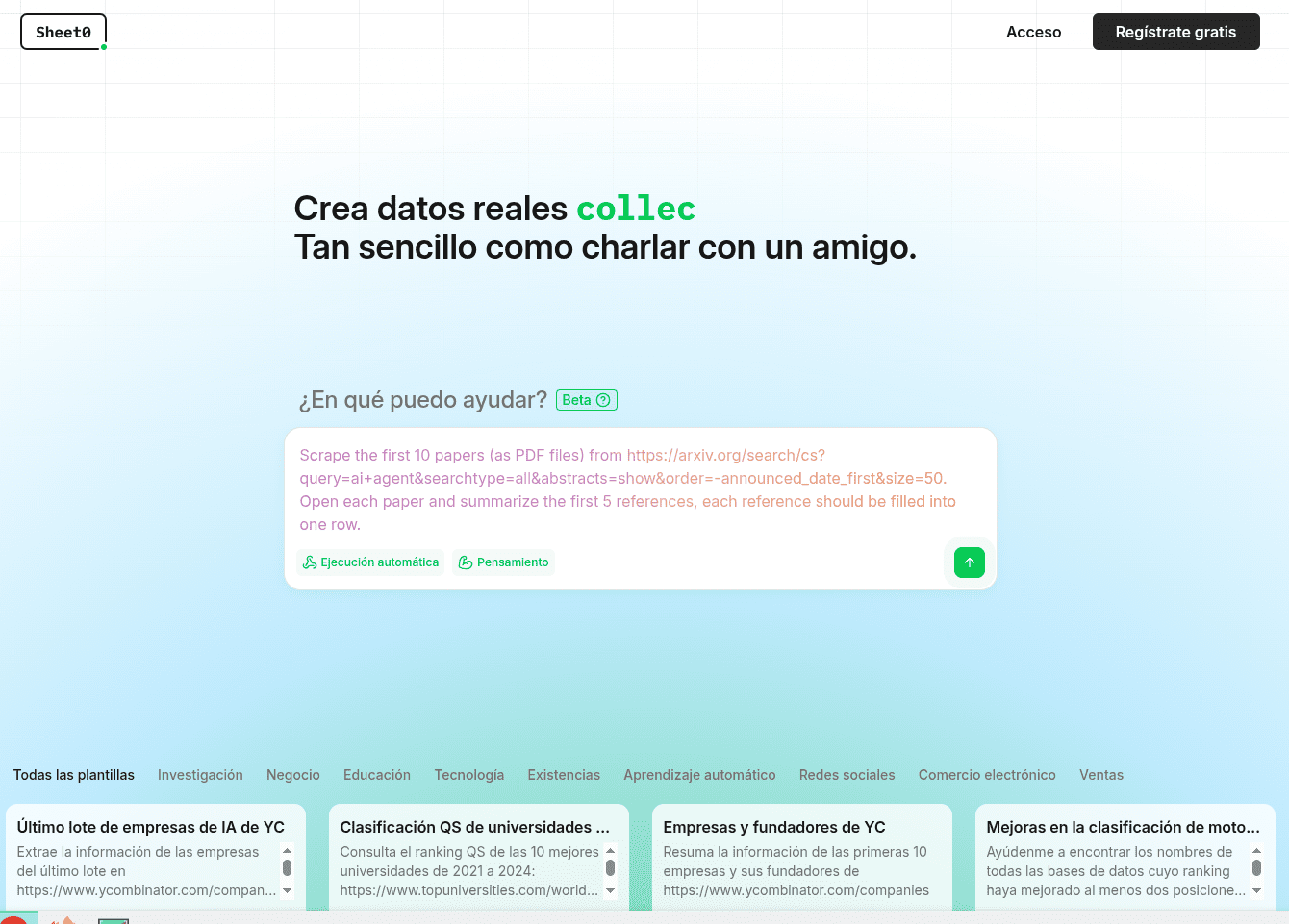Open the Aprendizaje automático tab

(699, 775)
